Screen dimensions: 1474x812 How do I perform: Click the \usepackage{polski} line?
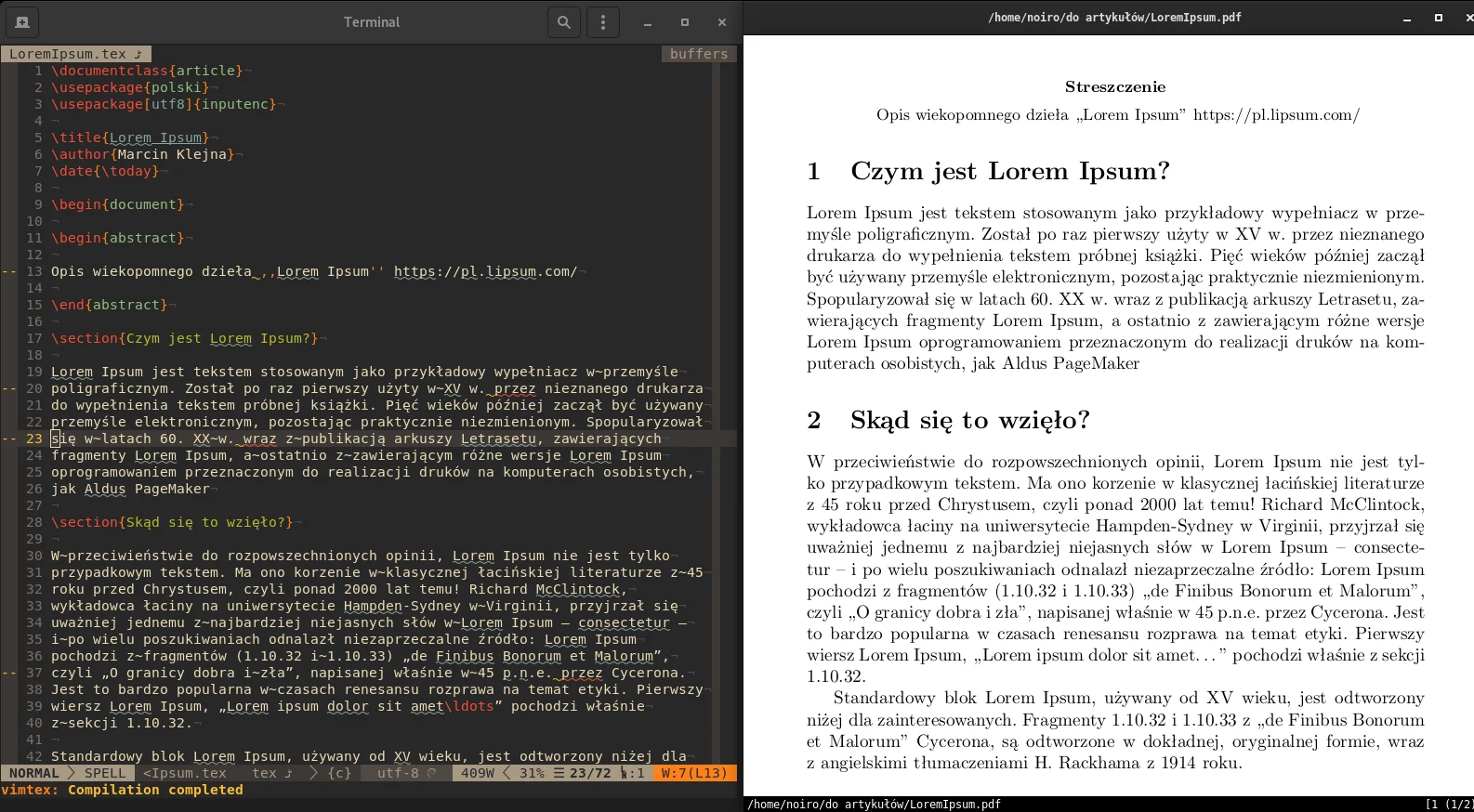130,87
